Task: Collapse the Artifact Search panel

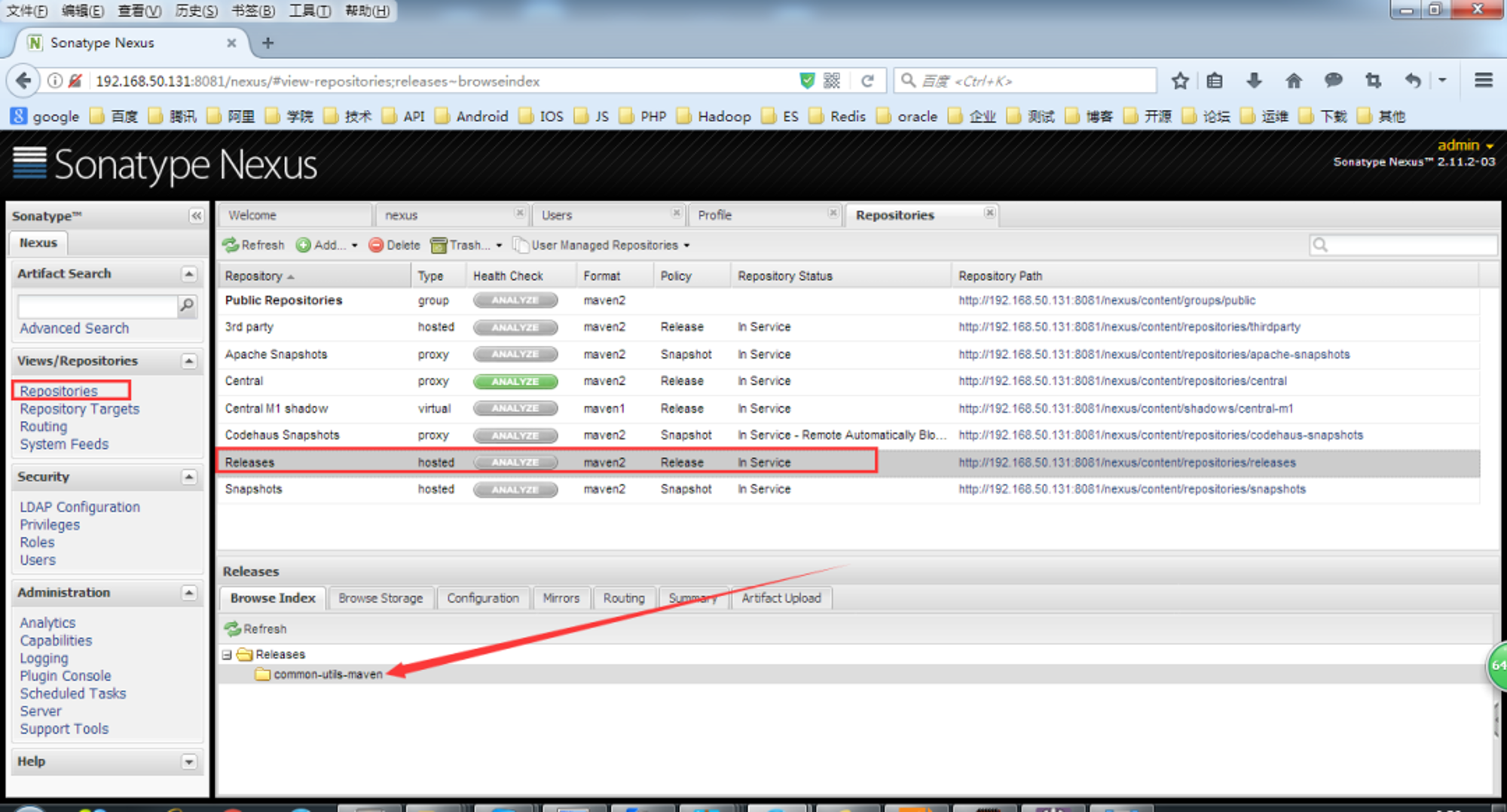Action: point(189,273)
